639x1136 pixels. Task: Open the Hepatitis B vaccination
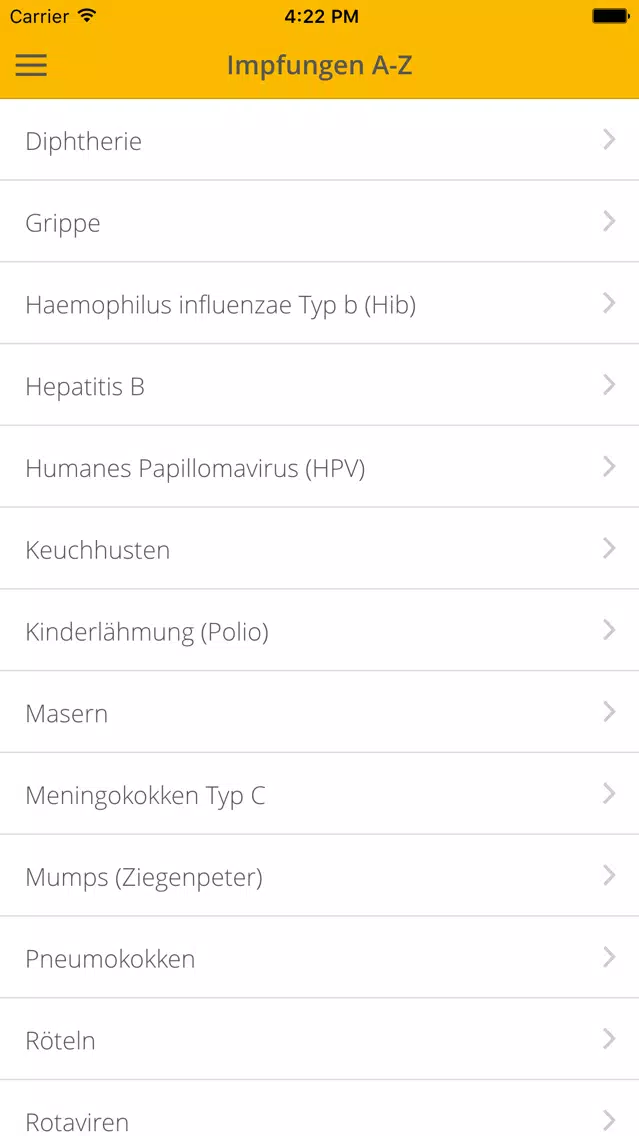pyautogui.click(x=85, y=387)
